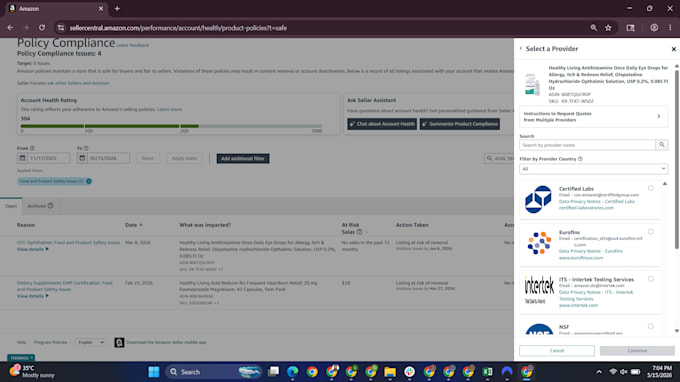Screen dimensions: 680x382
Task: Click browser zoom magnifier icon
Action: pos(593,28)
